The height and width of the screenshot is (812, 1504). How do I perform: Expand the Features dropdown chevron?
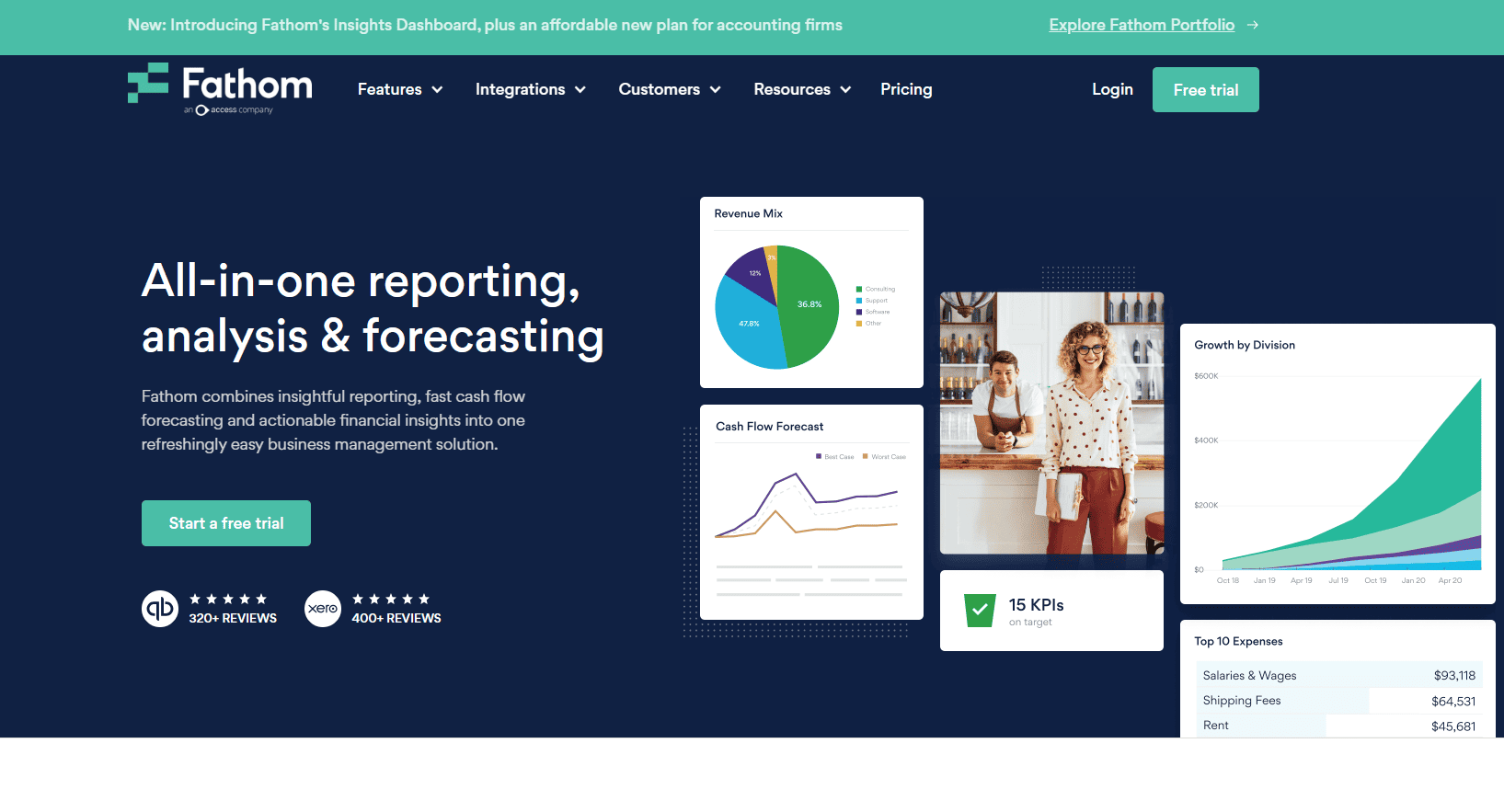point(437,89)
